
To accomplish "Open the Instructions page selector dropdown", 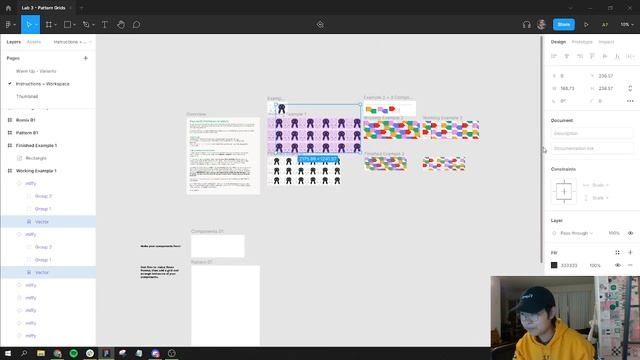I will (x=73, y=42).
